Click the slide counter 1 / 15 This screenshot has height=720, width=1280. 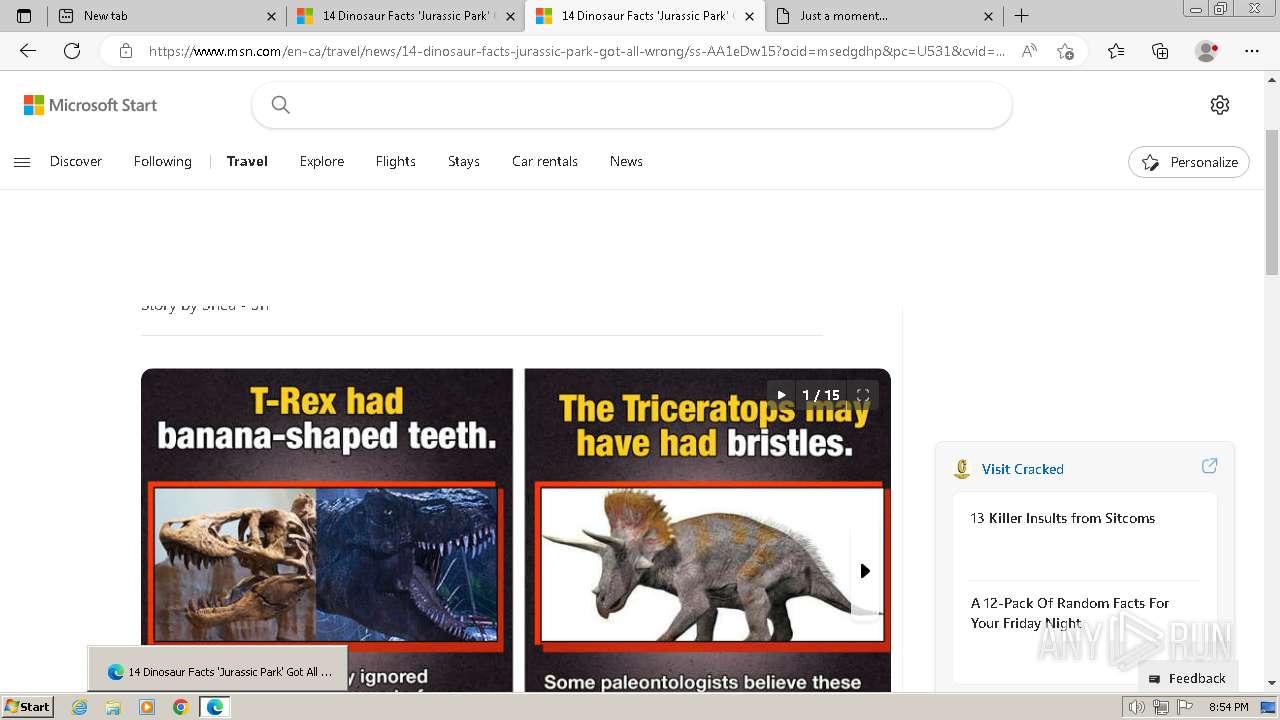coord(821,395)
